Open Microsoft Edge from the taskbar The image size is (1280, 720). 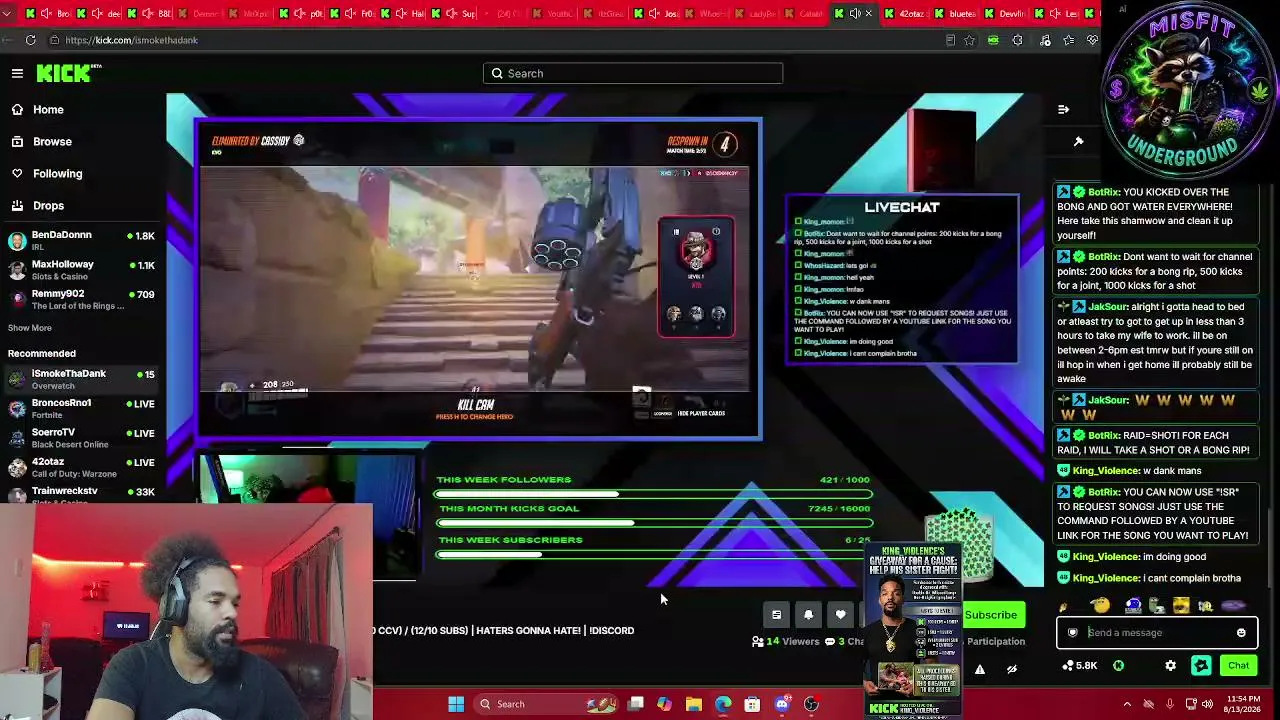click(723, 704)
